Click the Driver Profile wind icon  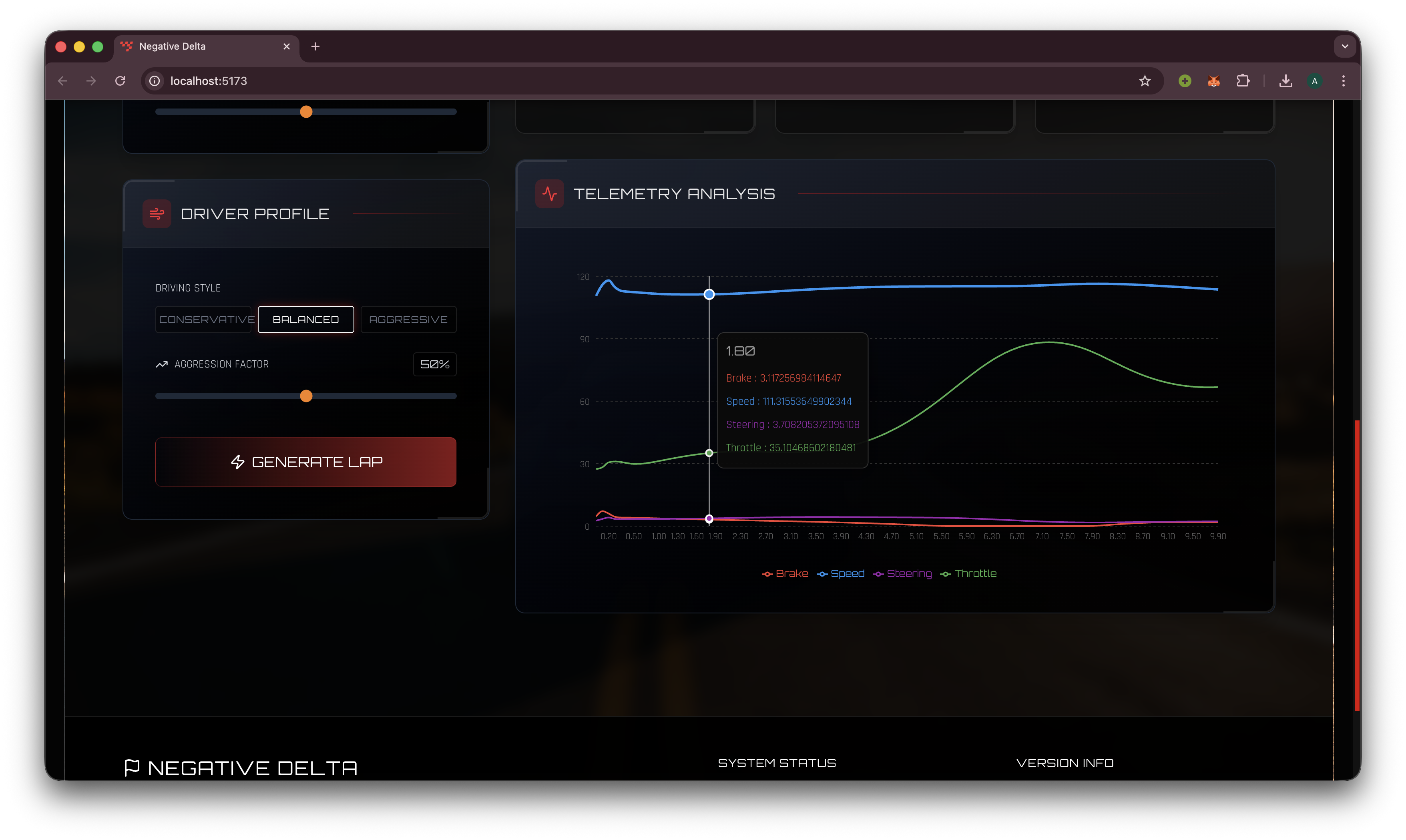pyautogui.click(x=157, y=214)
